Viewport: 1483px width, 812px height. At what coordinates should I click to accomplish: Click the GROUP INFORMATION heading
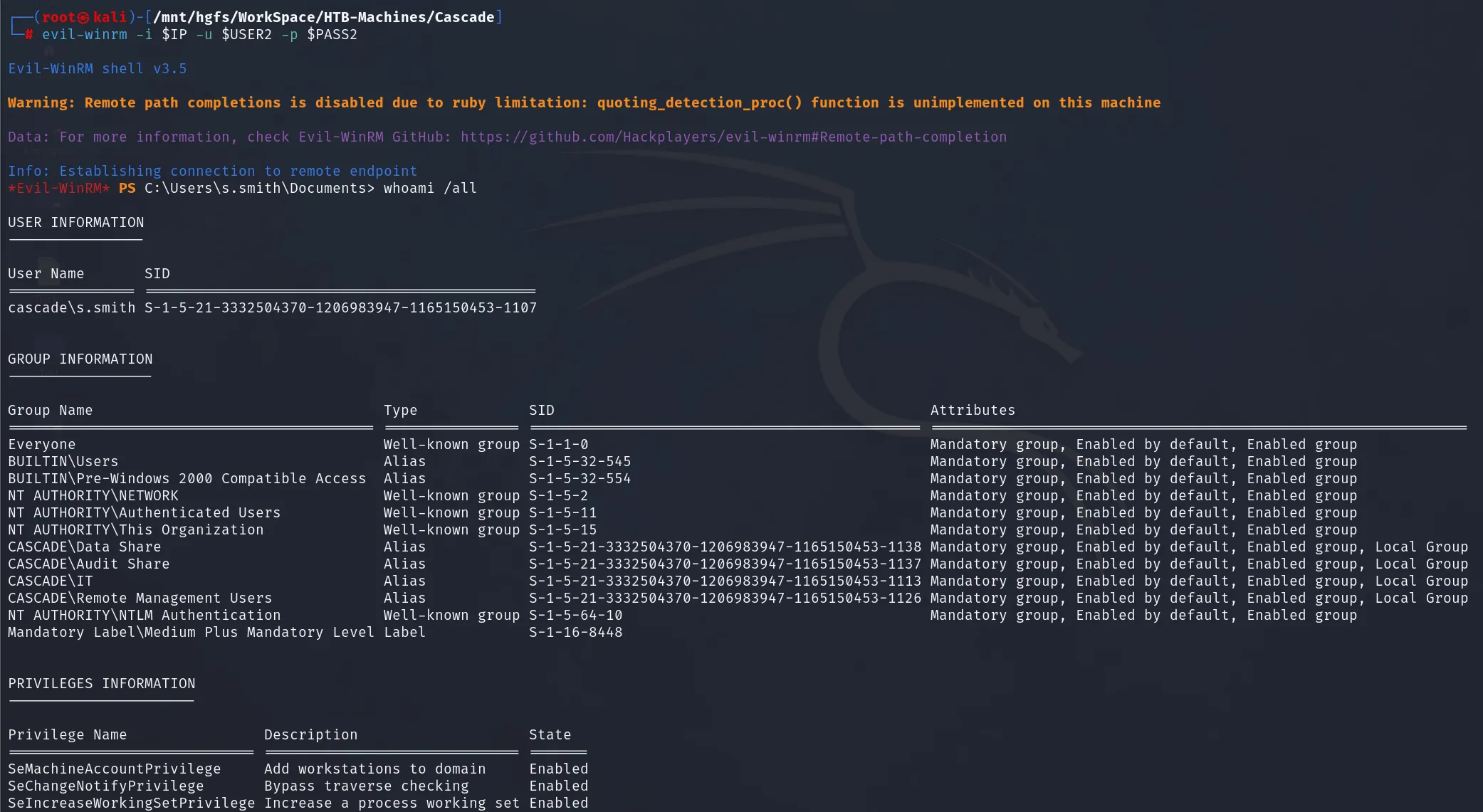[80, 359]
